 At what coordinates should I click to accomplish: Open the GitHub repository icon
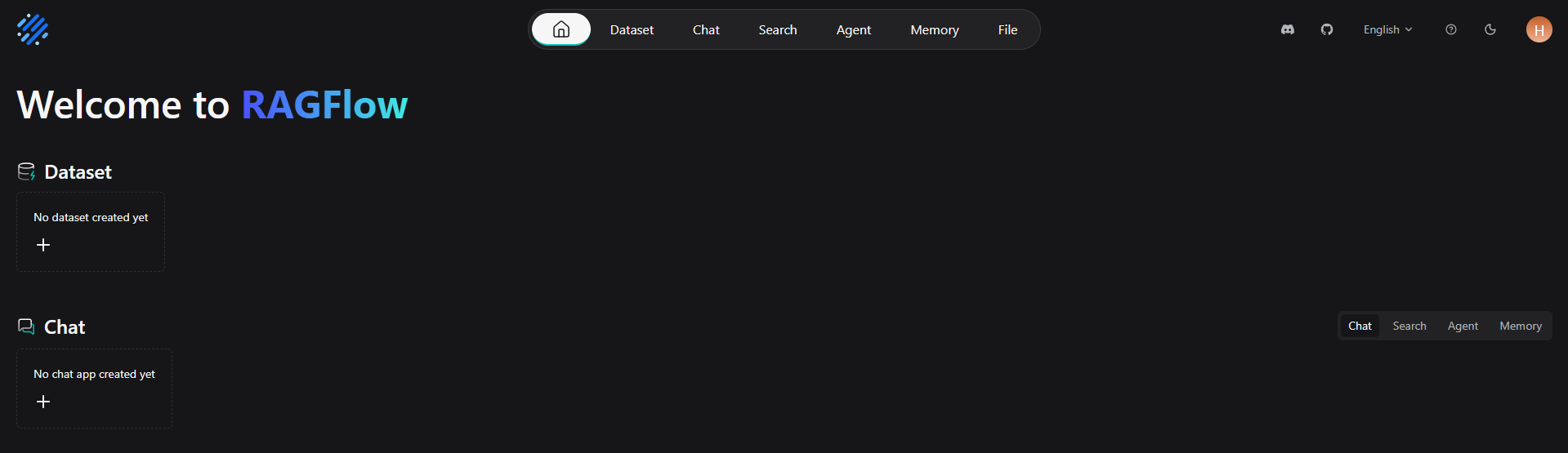pos(1327,29)
